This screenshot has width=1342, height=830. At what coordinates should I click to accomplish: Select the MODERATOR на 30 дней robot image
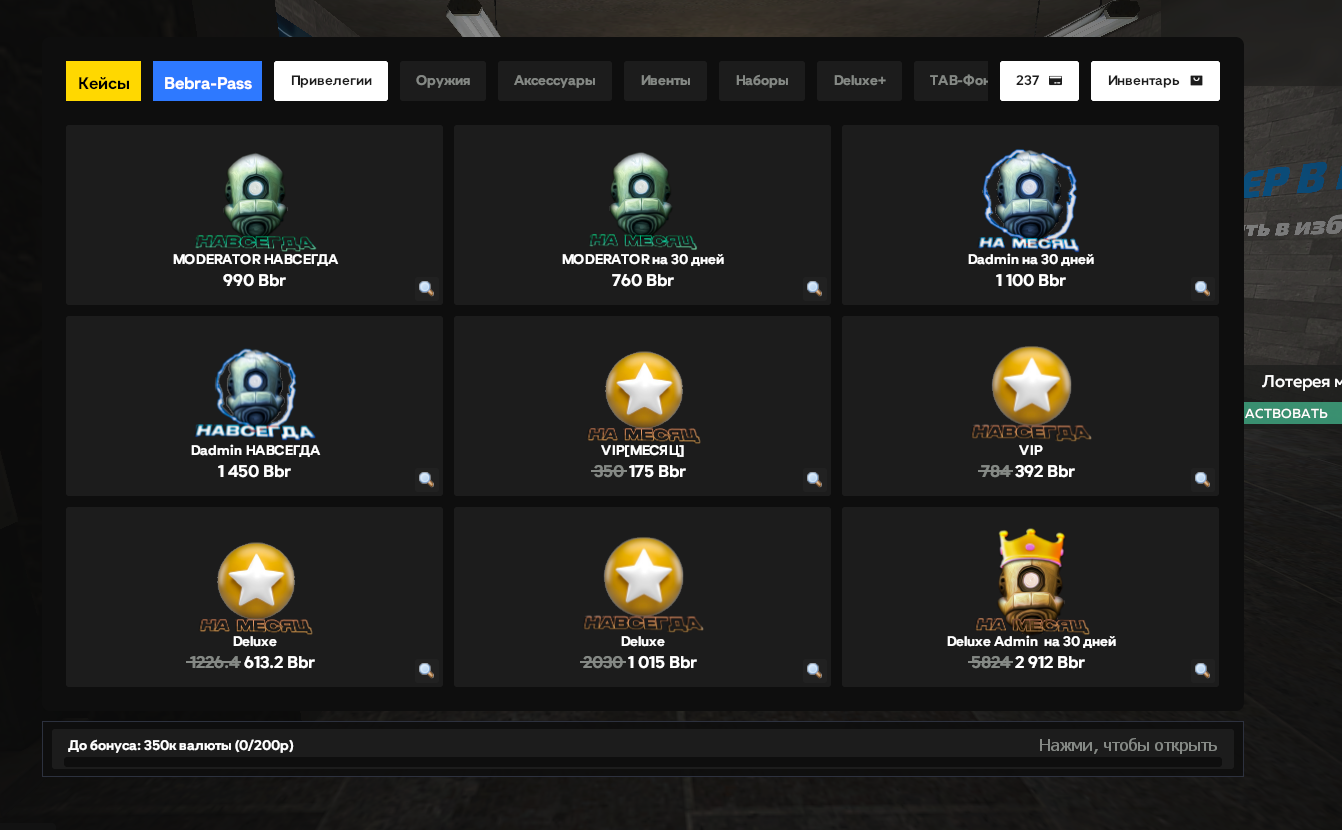pos(642,200)
